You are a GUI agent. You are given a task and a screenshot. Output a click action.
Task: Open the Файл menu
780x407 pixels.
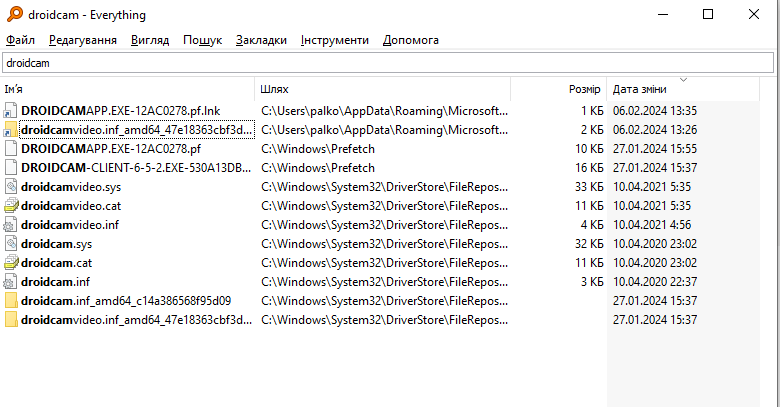coord(20,40)
